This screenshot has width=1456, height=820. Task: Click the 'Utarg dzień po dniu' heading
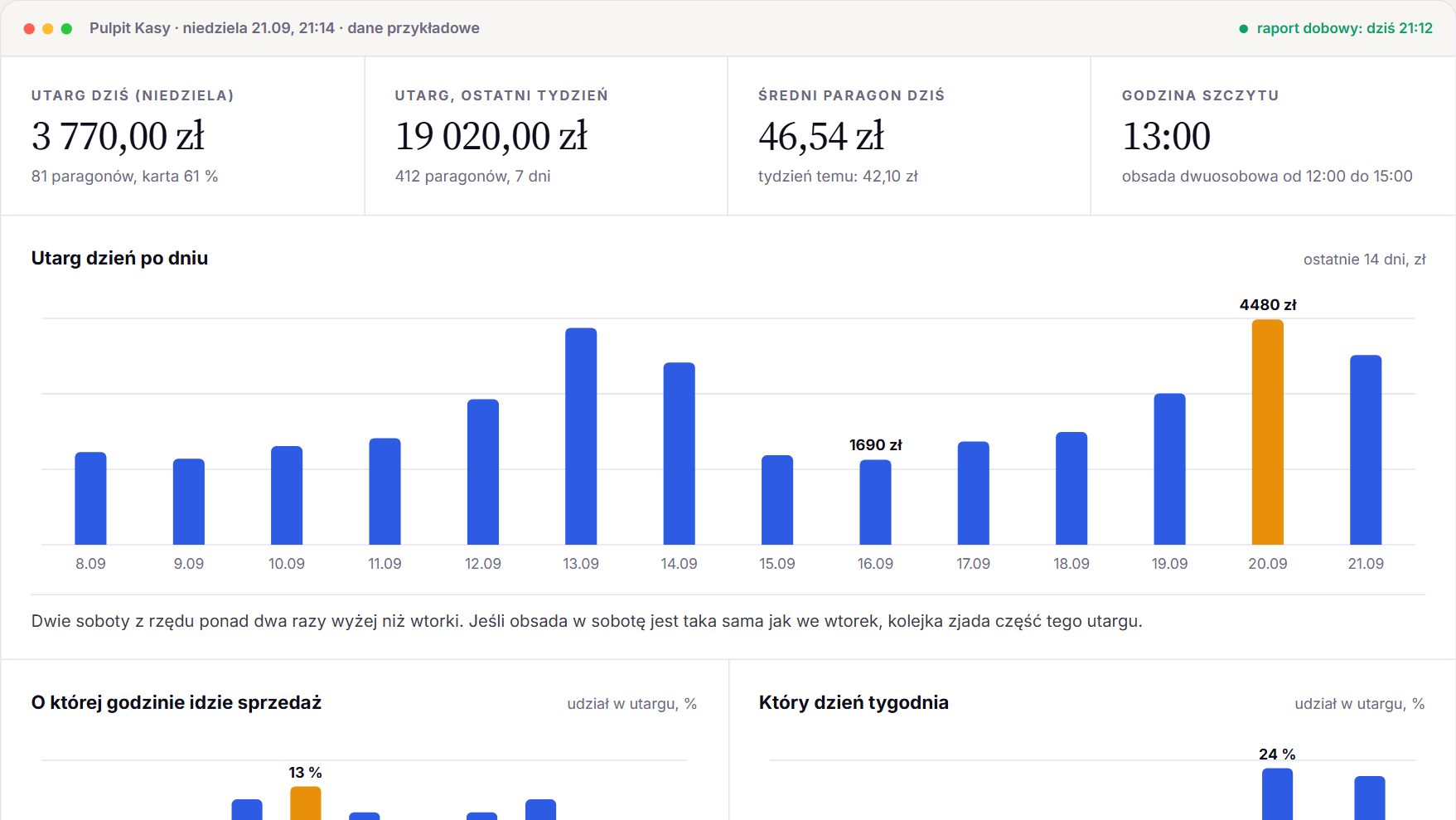(x=119, y=258)
